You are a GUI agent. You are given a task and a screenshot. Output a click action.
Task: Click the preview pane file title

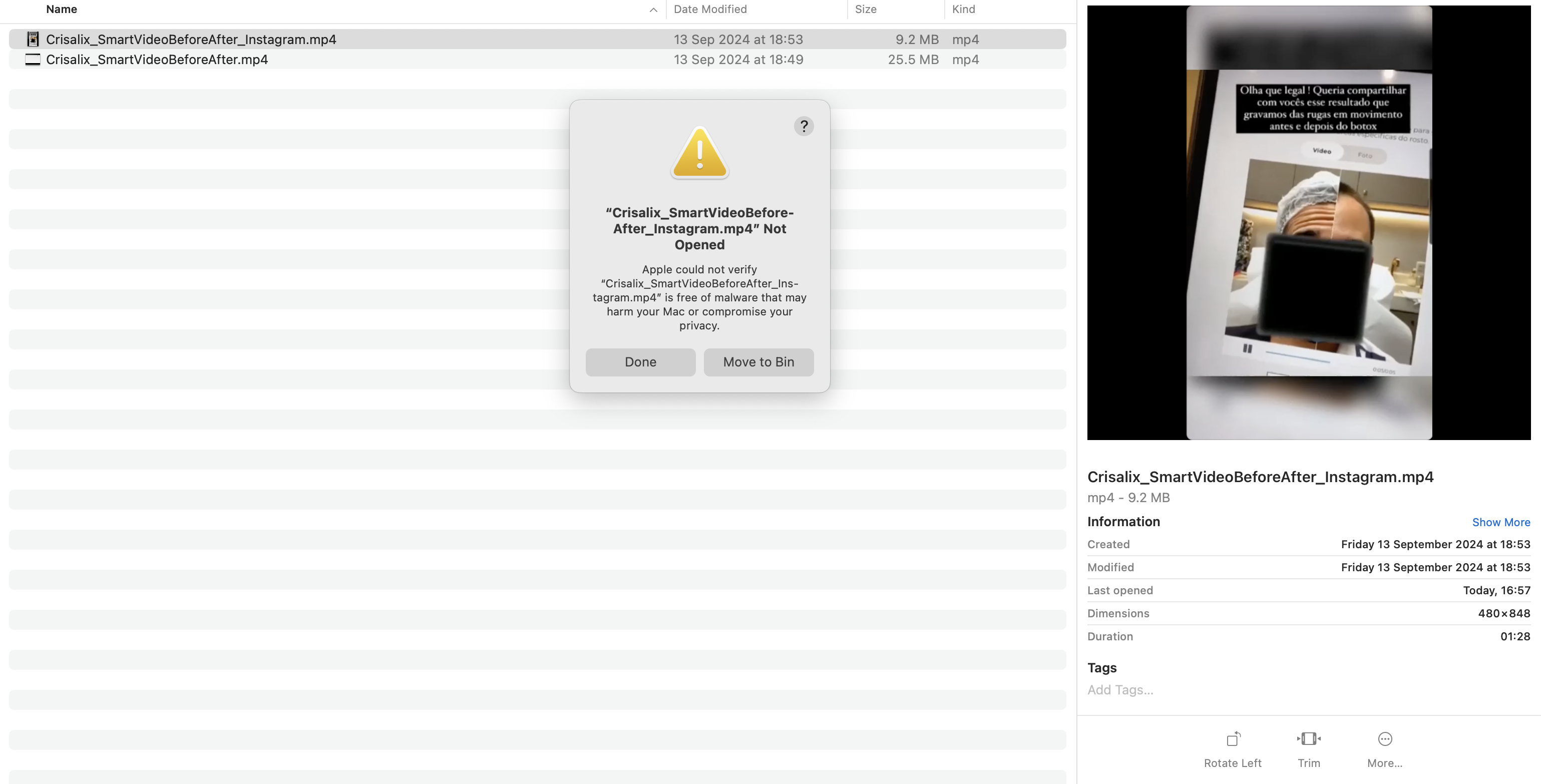tap(1260, 477)
